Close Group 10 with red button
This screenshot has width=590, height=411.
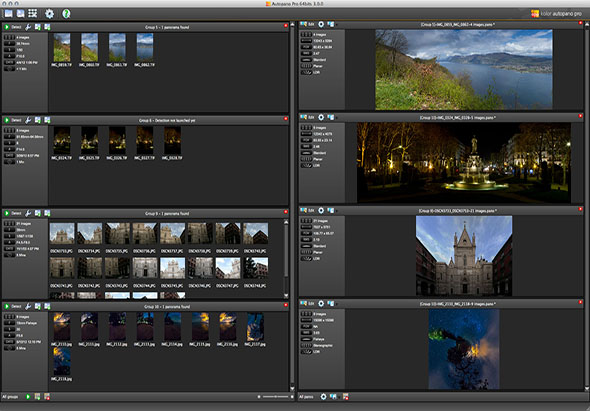[x=286, y=305]
